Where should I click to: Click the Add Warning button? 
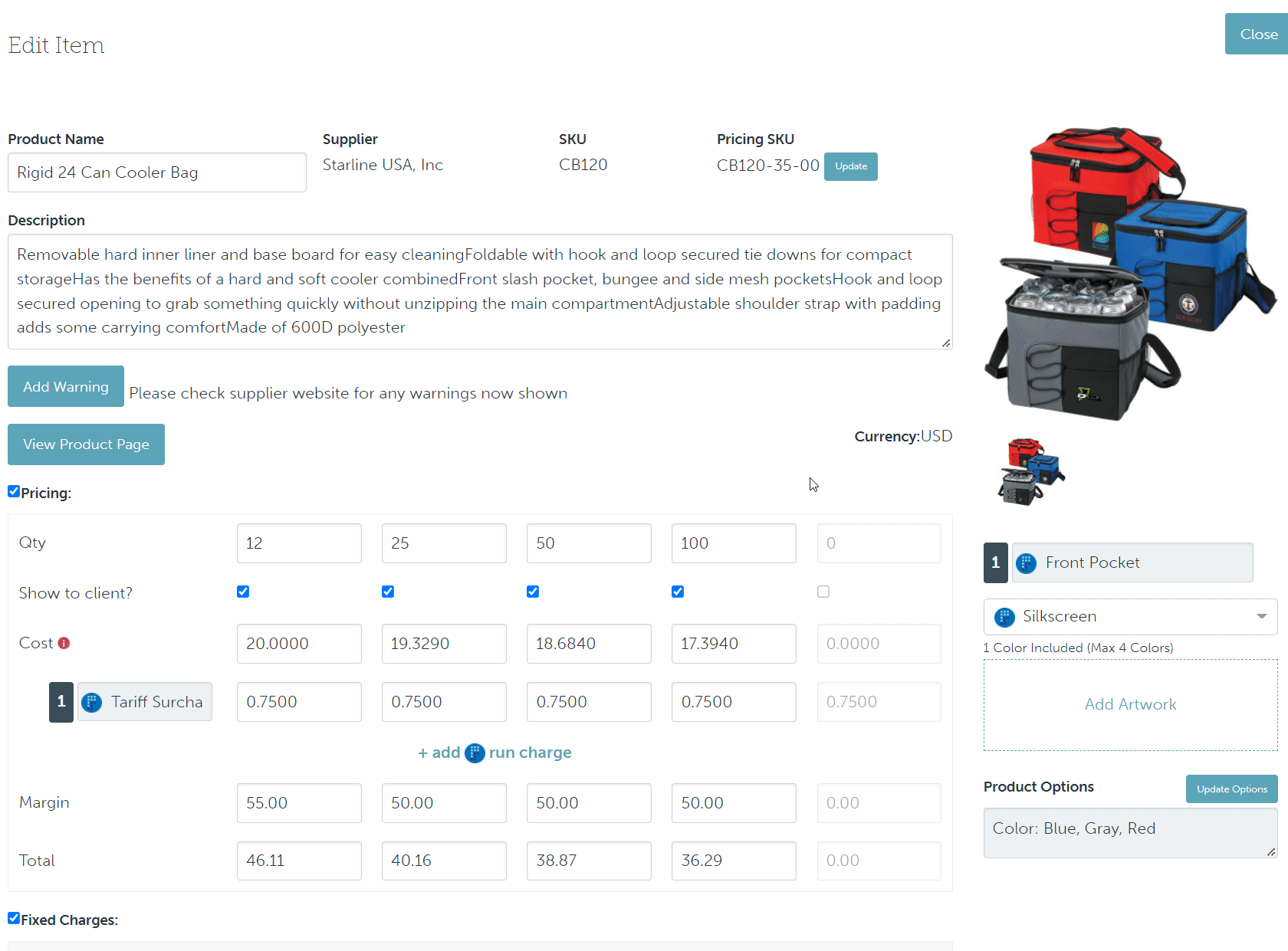(x=66, y=387)
